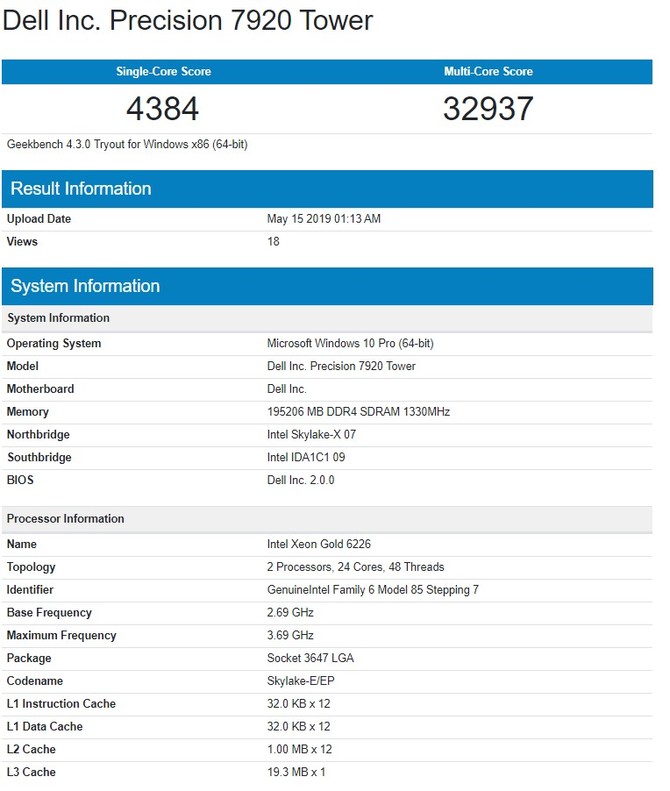This screenshot has width=670, height=791.
Task: Click the processor Name label
Action: tap(22, 544)
